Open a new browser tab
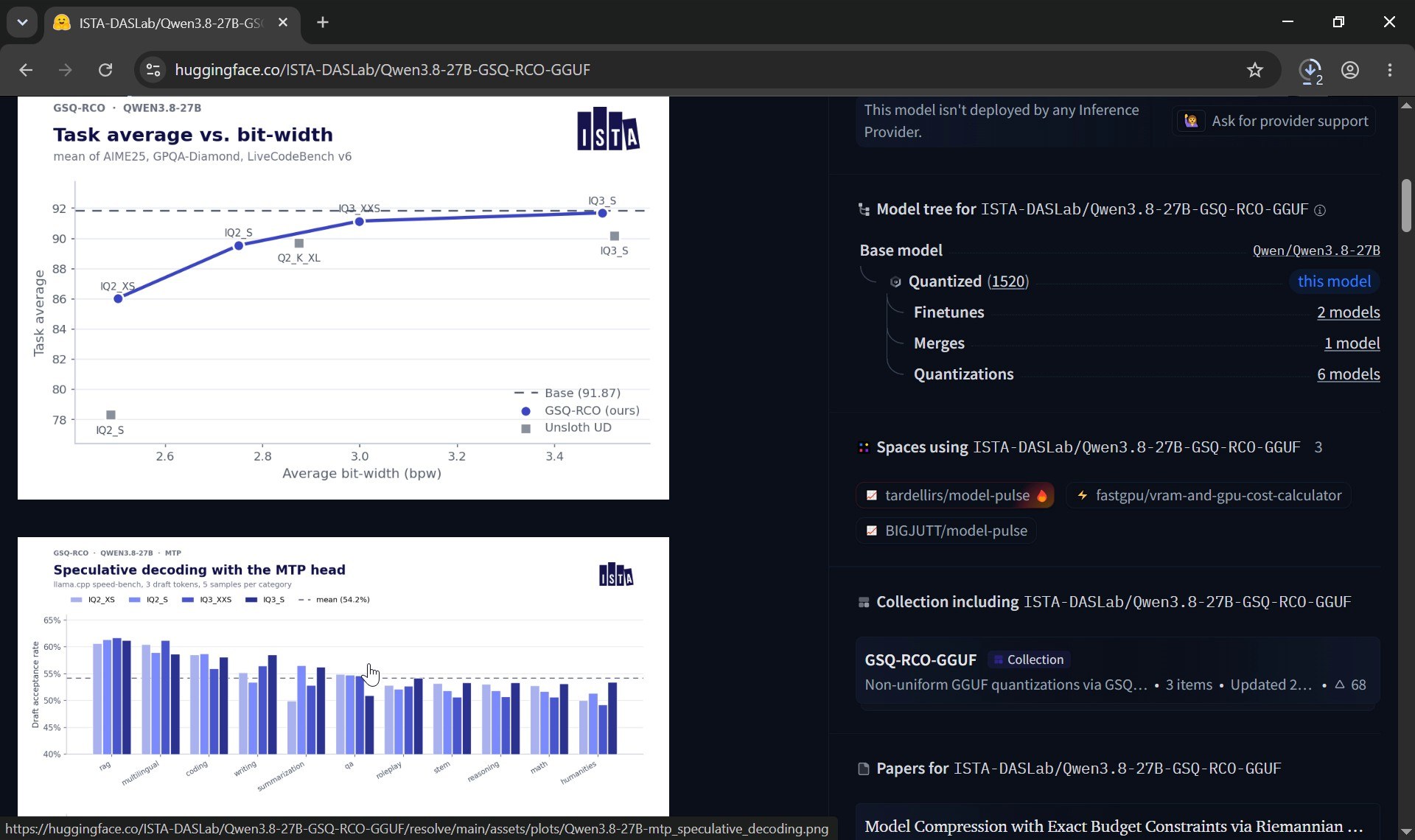The image size is (1415, 840). pyautogui.click(x=323, y=23)
